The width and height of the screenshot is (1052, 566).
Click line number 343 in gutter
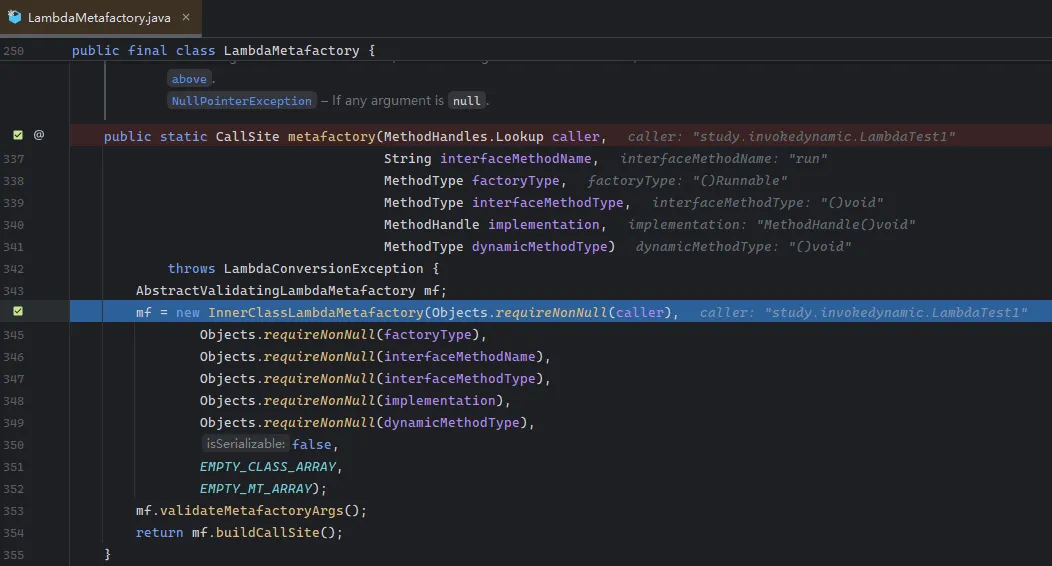[13, 291]
